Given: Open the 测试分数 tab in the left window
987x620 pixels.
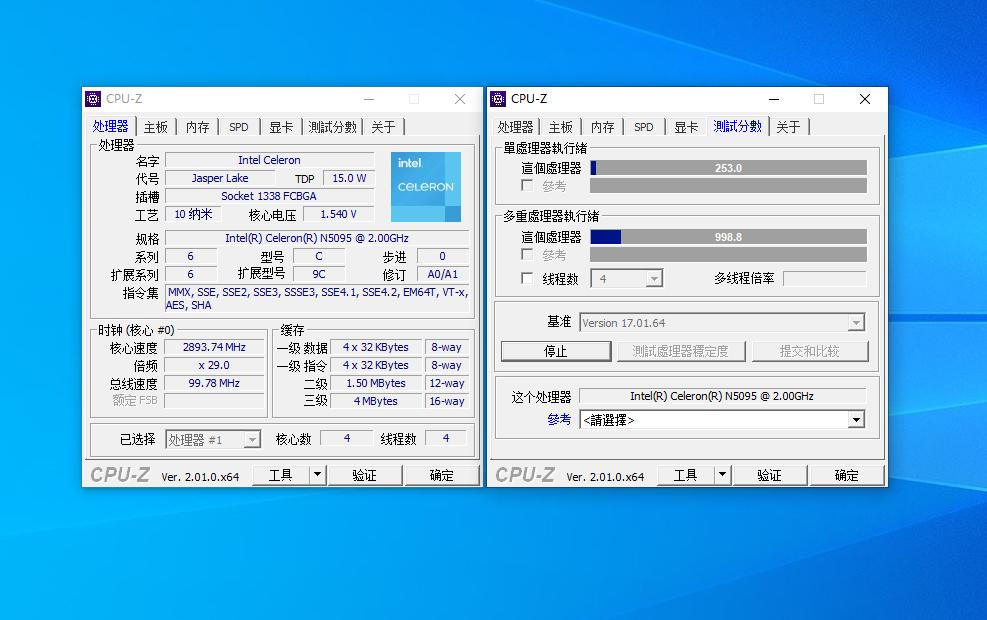Looking at the screenshot, I should point(332,127).
